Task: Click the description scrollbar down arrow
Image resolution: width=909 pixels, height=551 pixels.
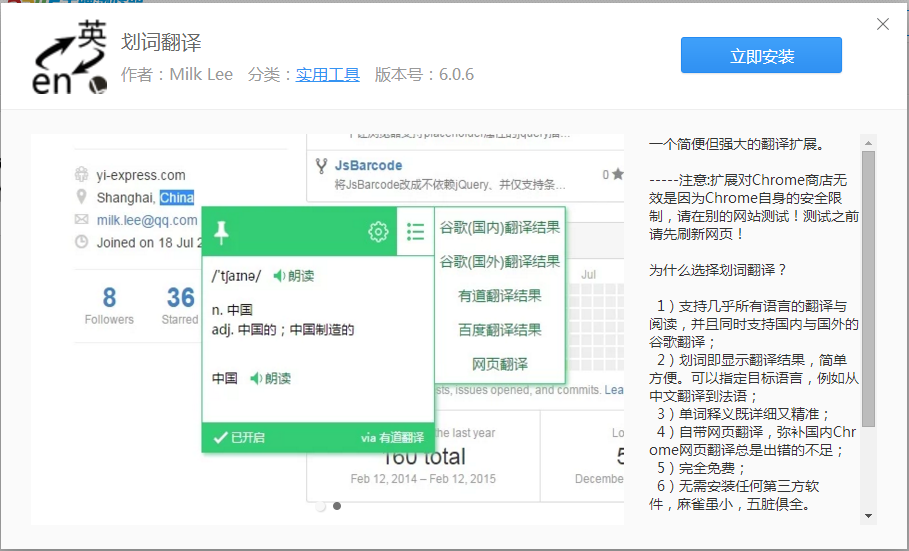Action: 868,516
